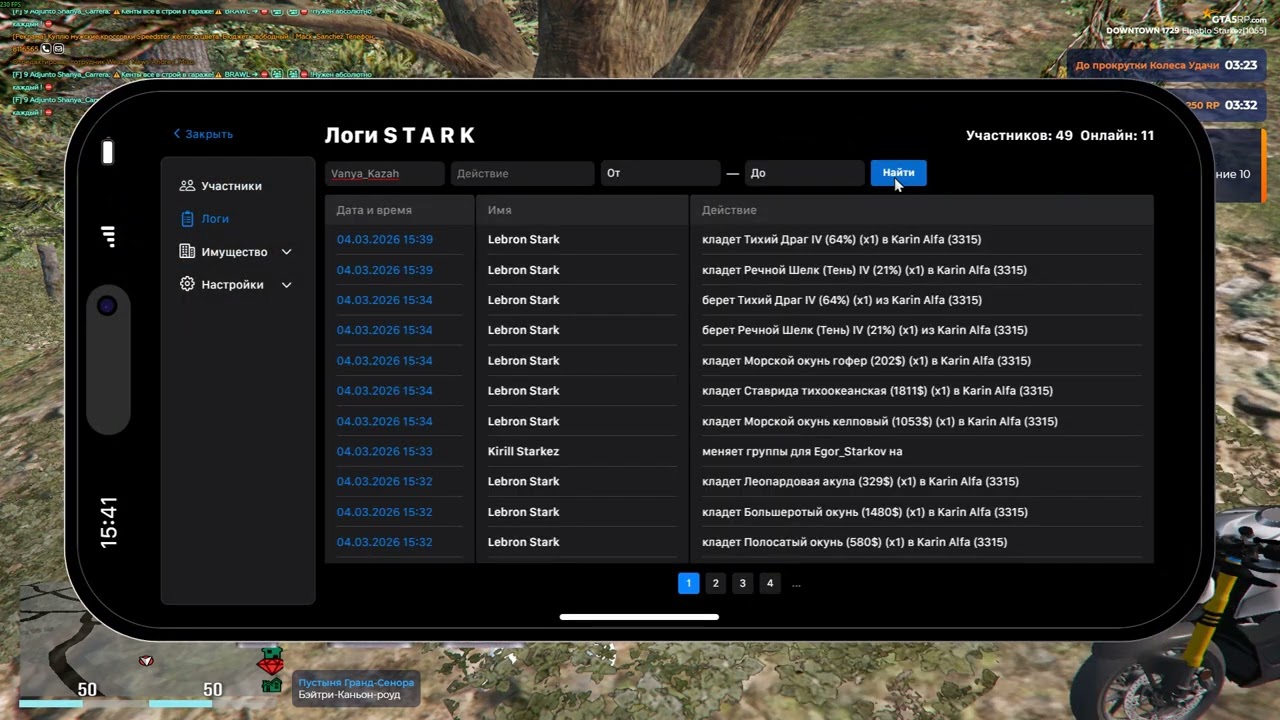This screenshot has height=720, width=1280.
Task: Click the back chevron beside Закрыть
Action: (x=177, y=134)
